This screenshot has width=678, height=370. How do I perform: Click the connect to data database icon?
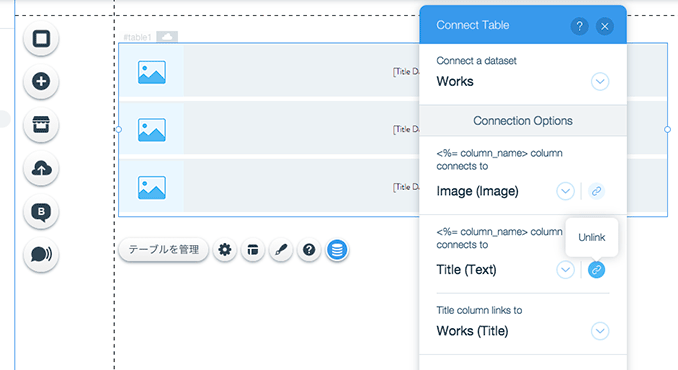[x=337, y=249]
